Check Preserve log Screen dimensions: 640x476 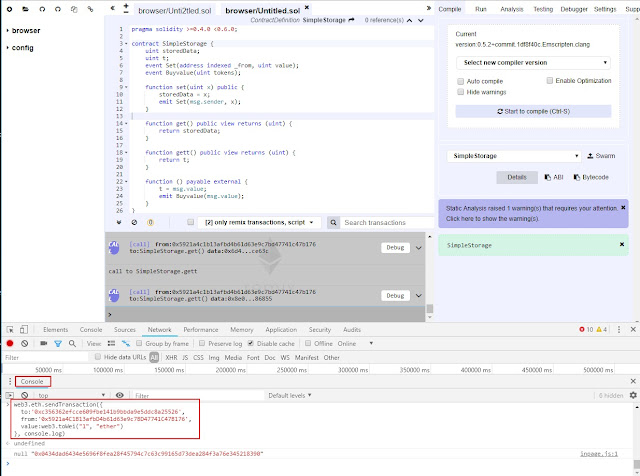pos(202,343)
